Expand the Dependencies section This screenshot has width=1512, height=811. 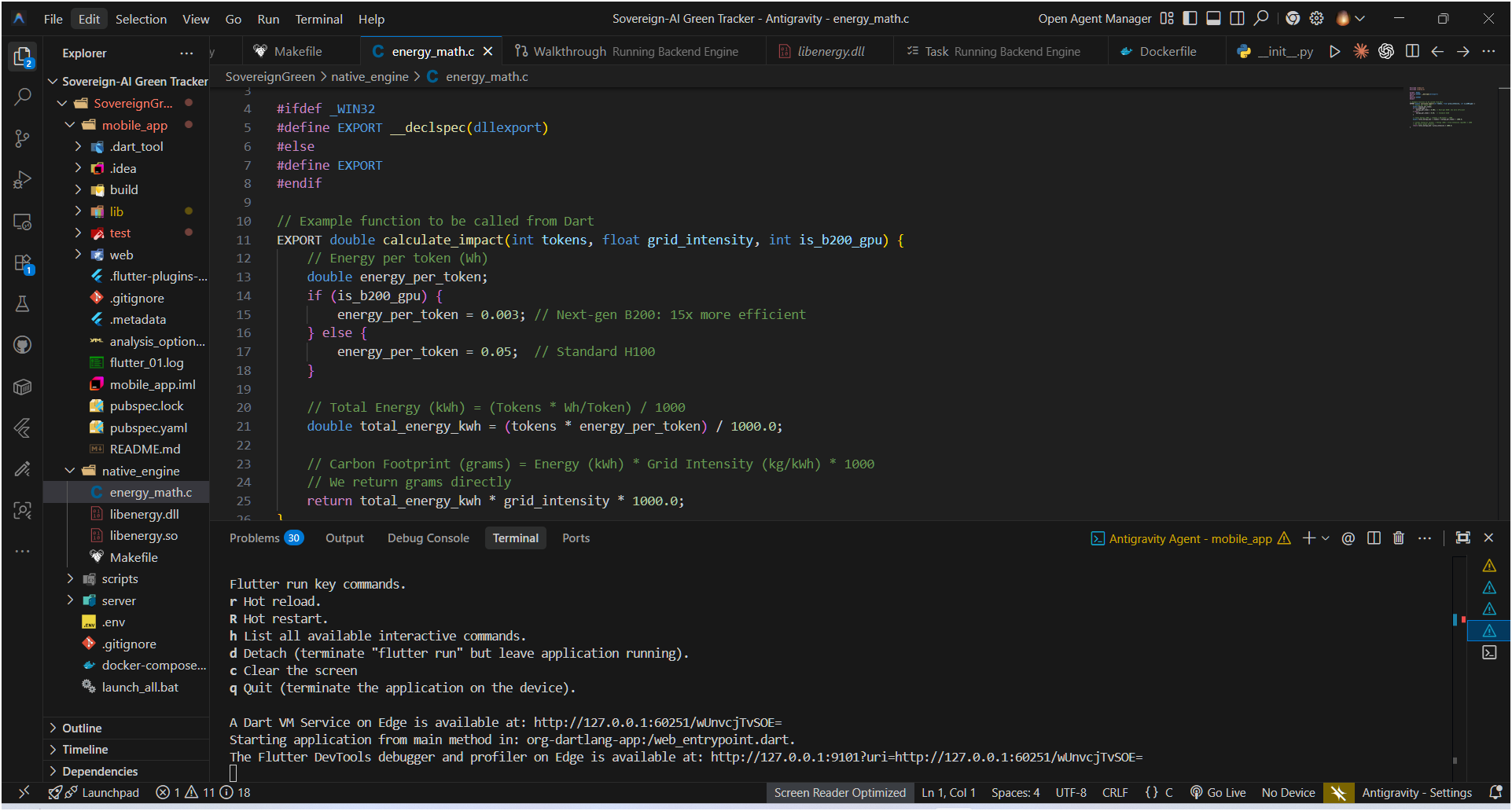pyautogui.click(x=126, y=772)
